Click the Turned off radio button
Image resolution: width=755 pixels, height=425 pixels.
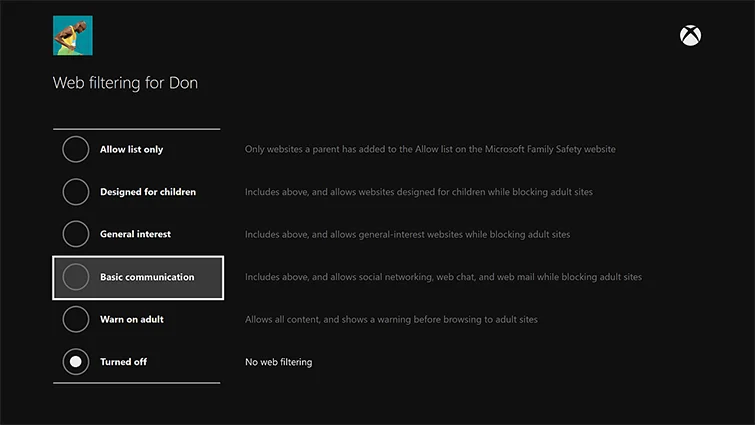tap(76, 361)
